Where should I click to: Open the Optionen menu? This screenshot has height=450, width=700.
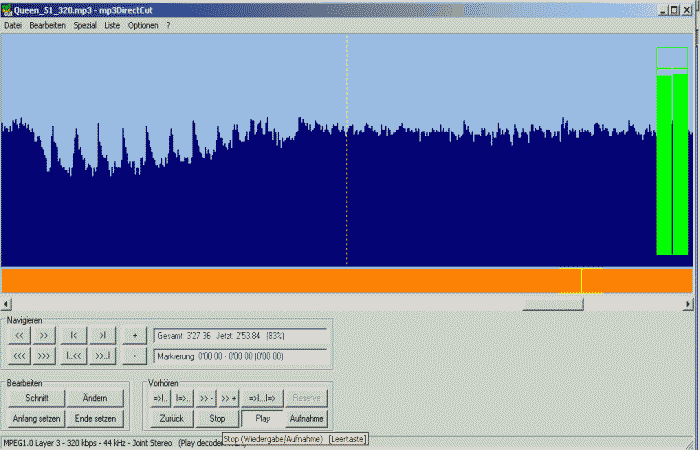click(x=143, y=25)
